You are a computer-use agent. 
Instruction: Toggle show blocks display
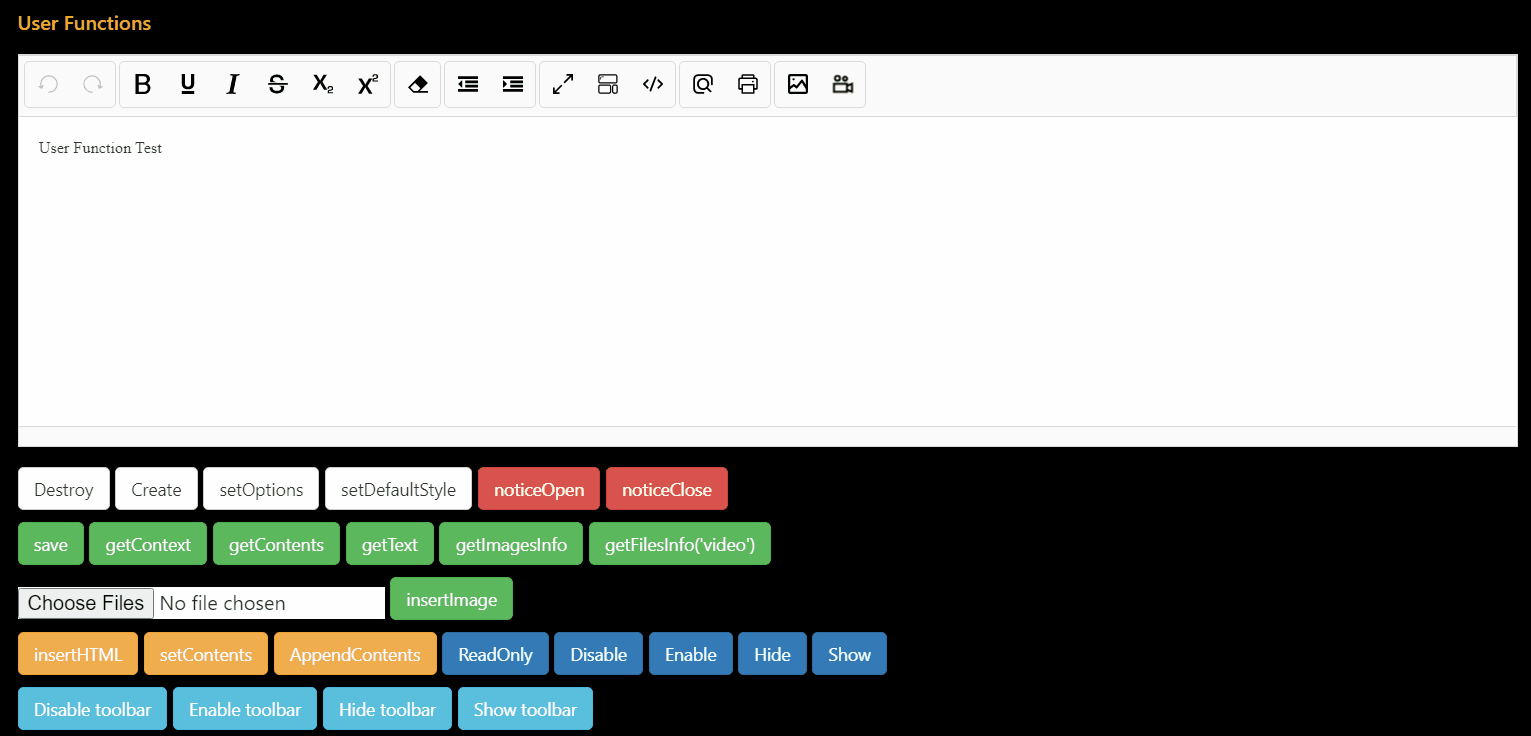tap(607, 84)
